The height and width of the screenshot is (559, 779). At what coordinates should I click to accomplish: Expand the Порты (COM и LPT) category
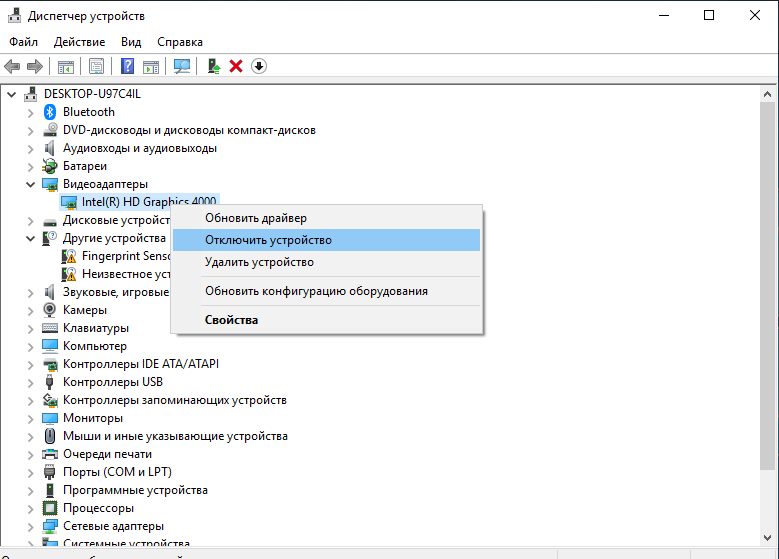point(30,472)
